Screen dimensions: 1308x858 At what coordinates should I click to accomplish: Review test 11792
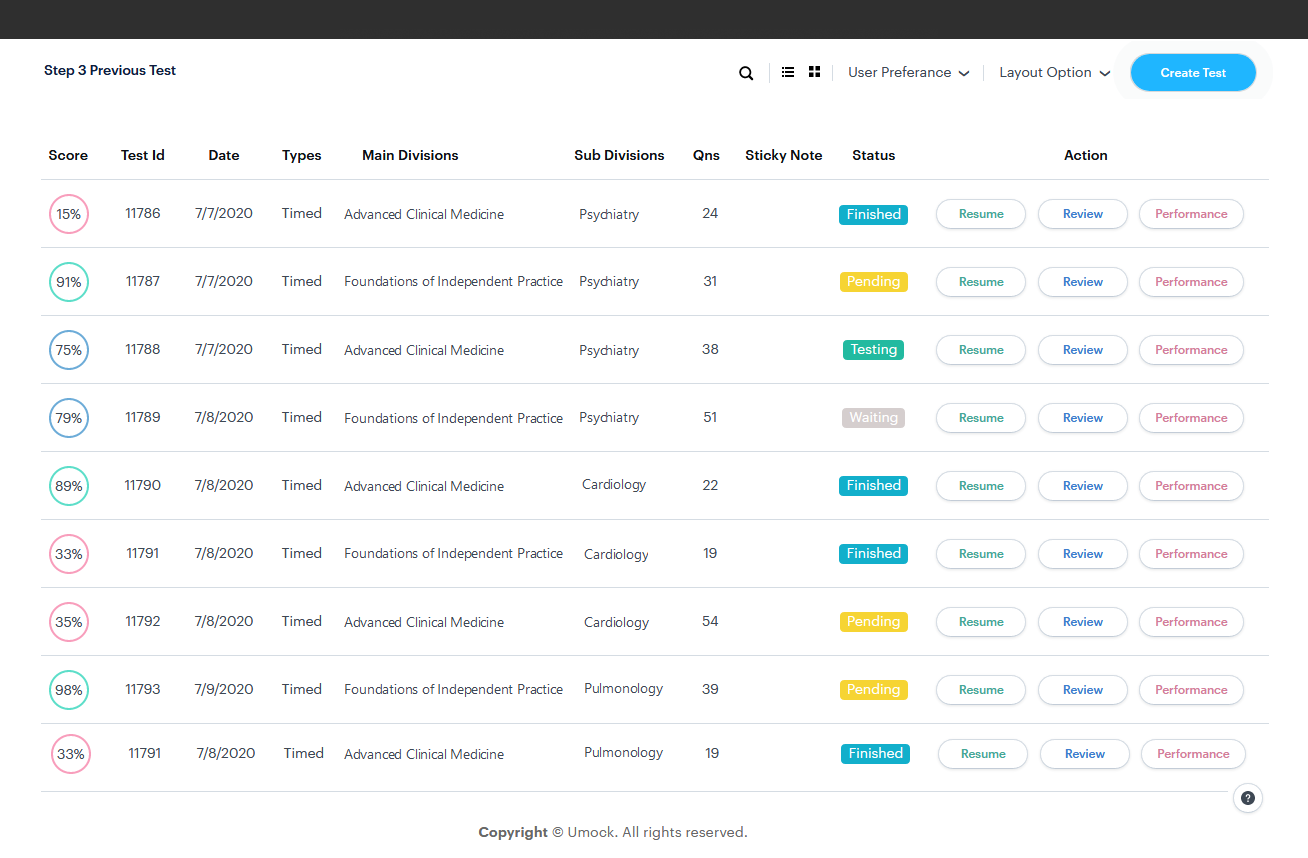1083,622
